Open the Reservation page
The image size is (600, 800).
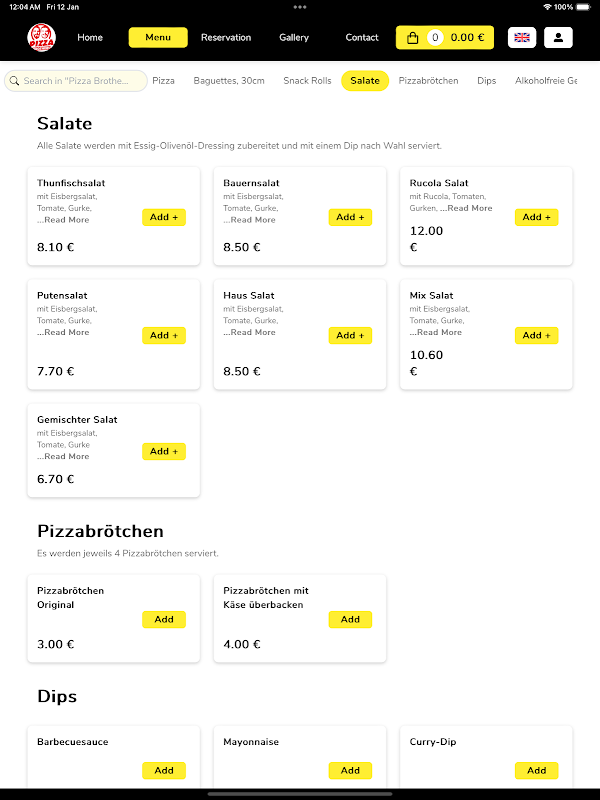[x=226, y=38]
